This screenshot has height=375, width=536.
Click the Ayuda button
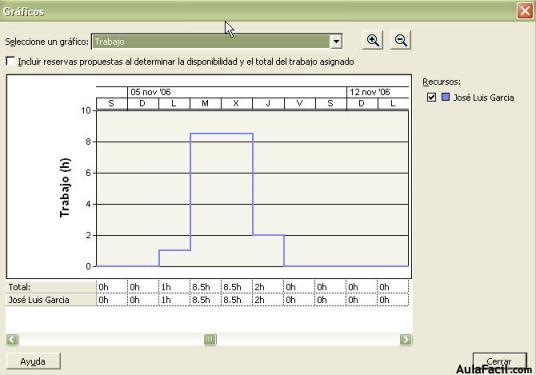(34, 361)
